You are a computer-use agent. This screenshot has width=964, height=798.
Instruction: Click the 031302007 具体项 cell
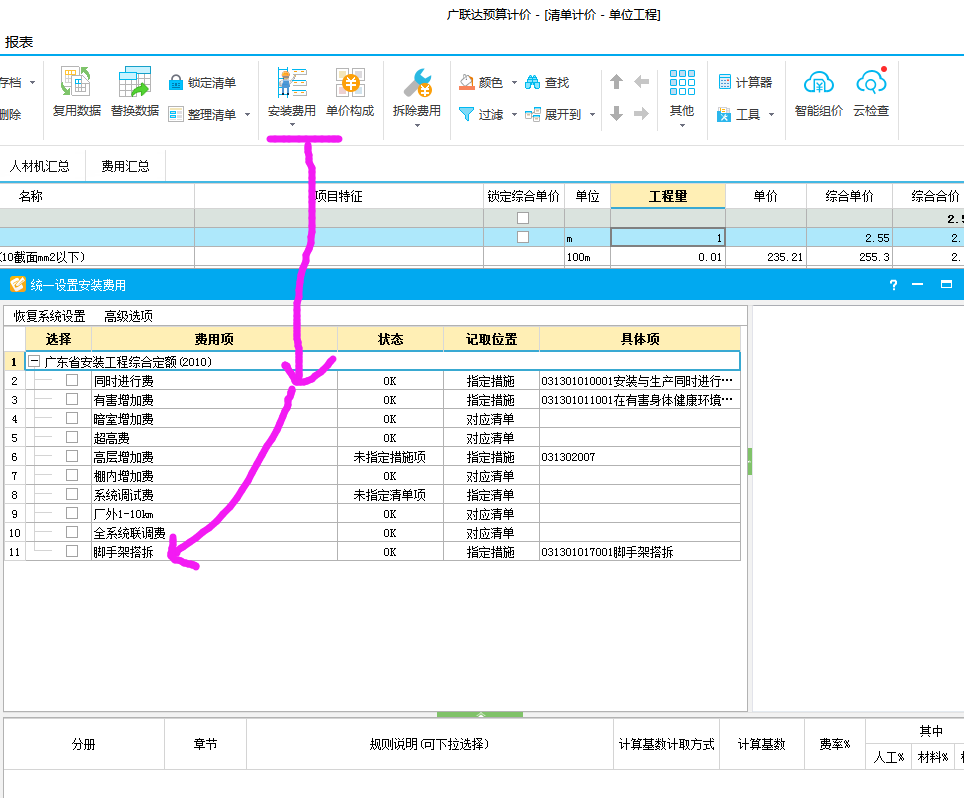click(640, 457)
